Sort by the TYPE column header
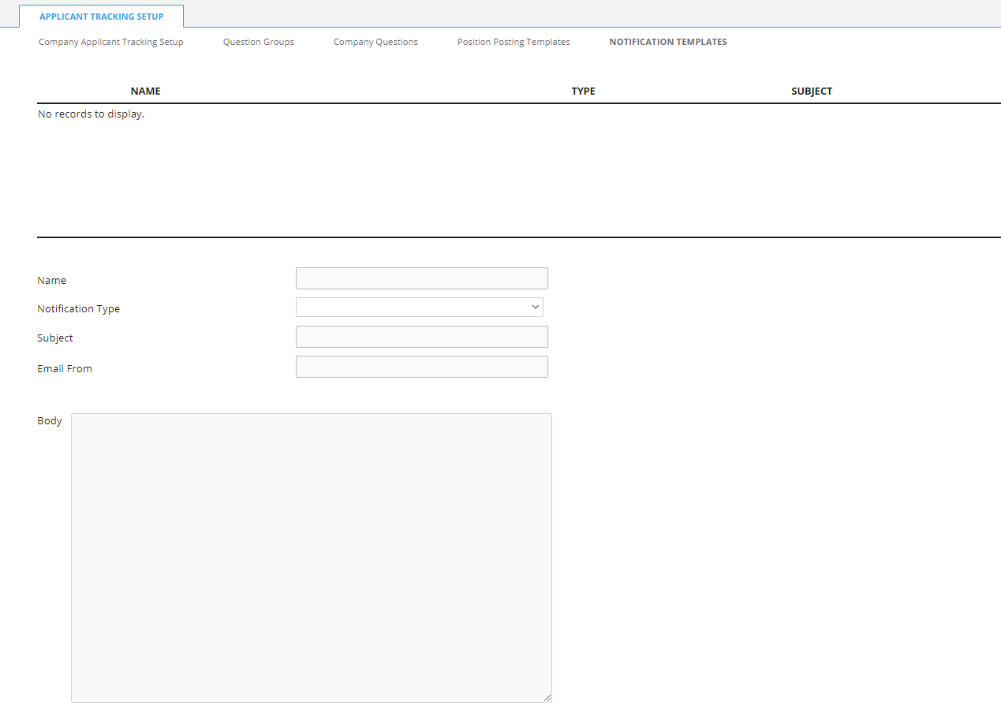Screen dimensions: 1001x720 pyautogui.click(x=583, y=91)
